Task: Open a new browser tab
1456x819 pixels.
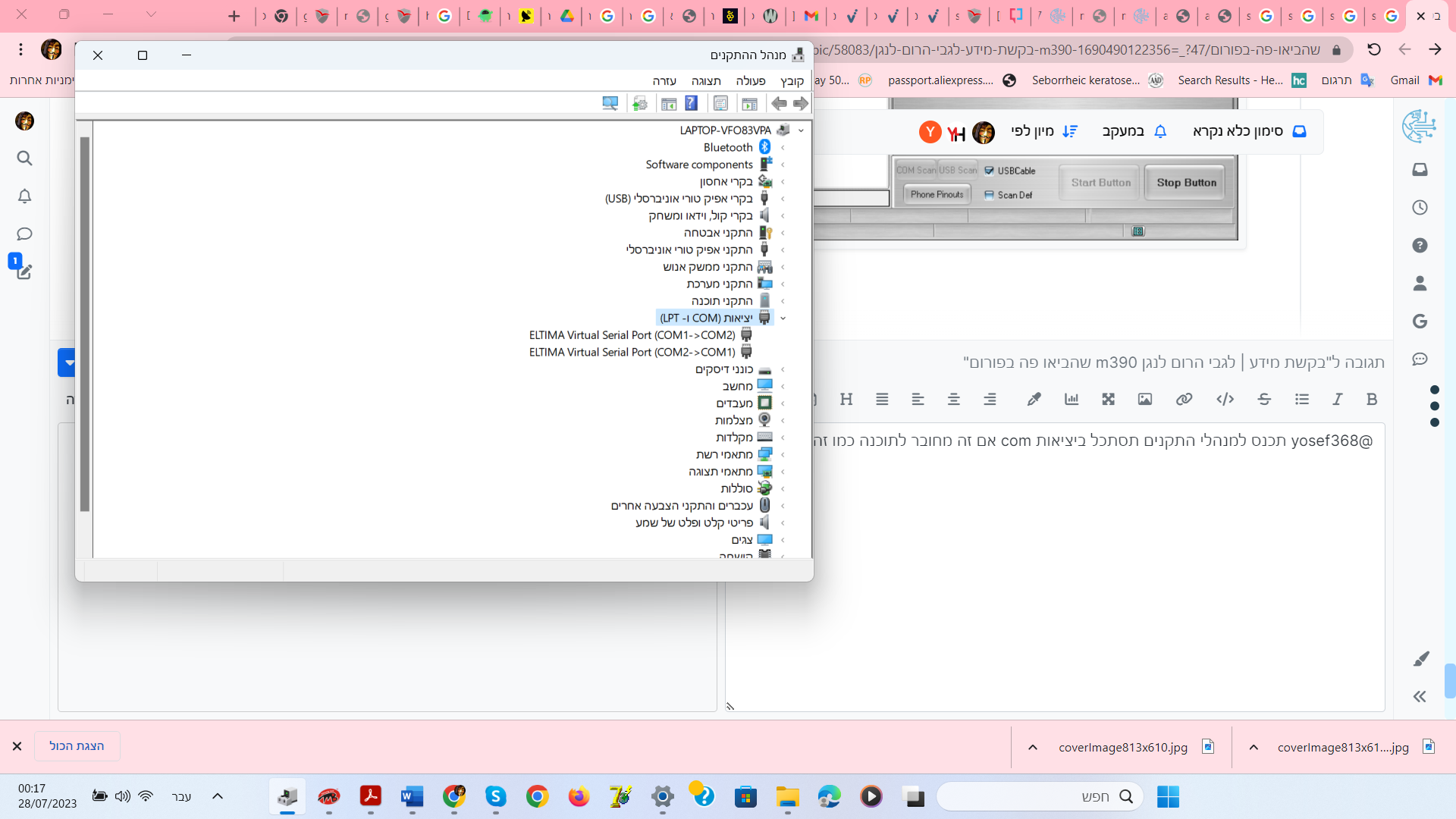Action: tap(234, 16)
